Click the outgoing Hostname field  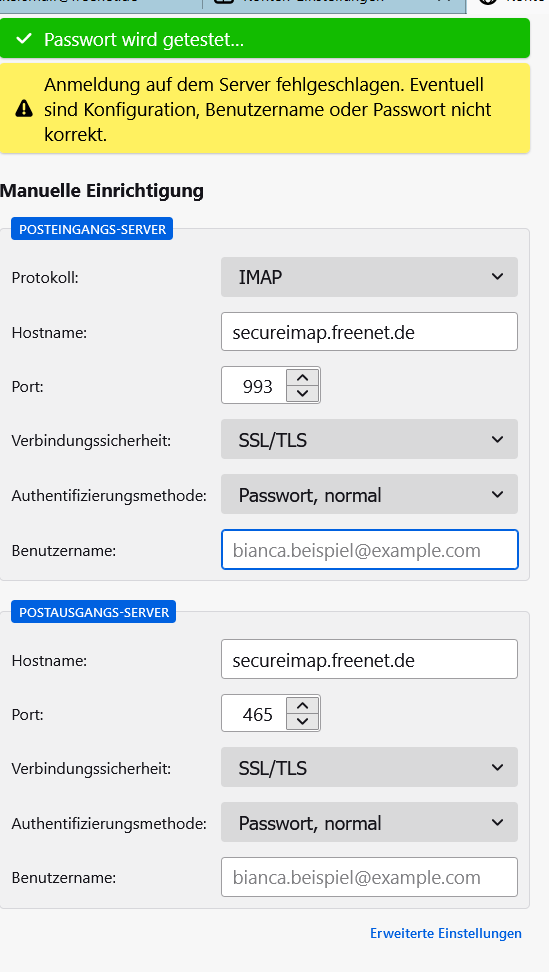[x=369, y=660]
